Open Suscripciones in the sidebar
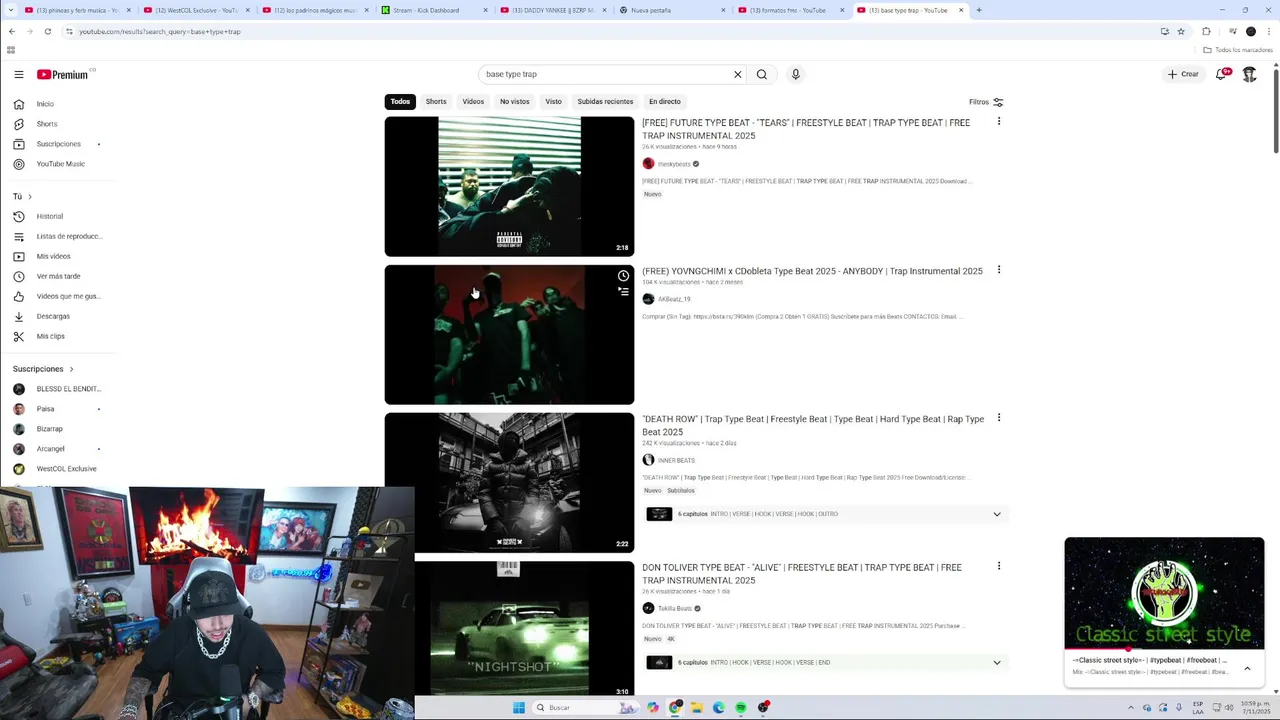The width and height of the screenshot is (1280, 720). coord(60,144)
